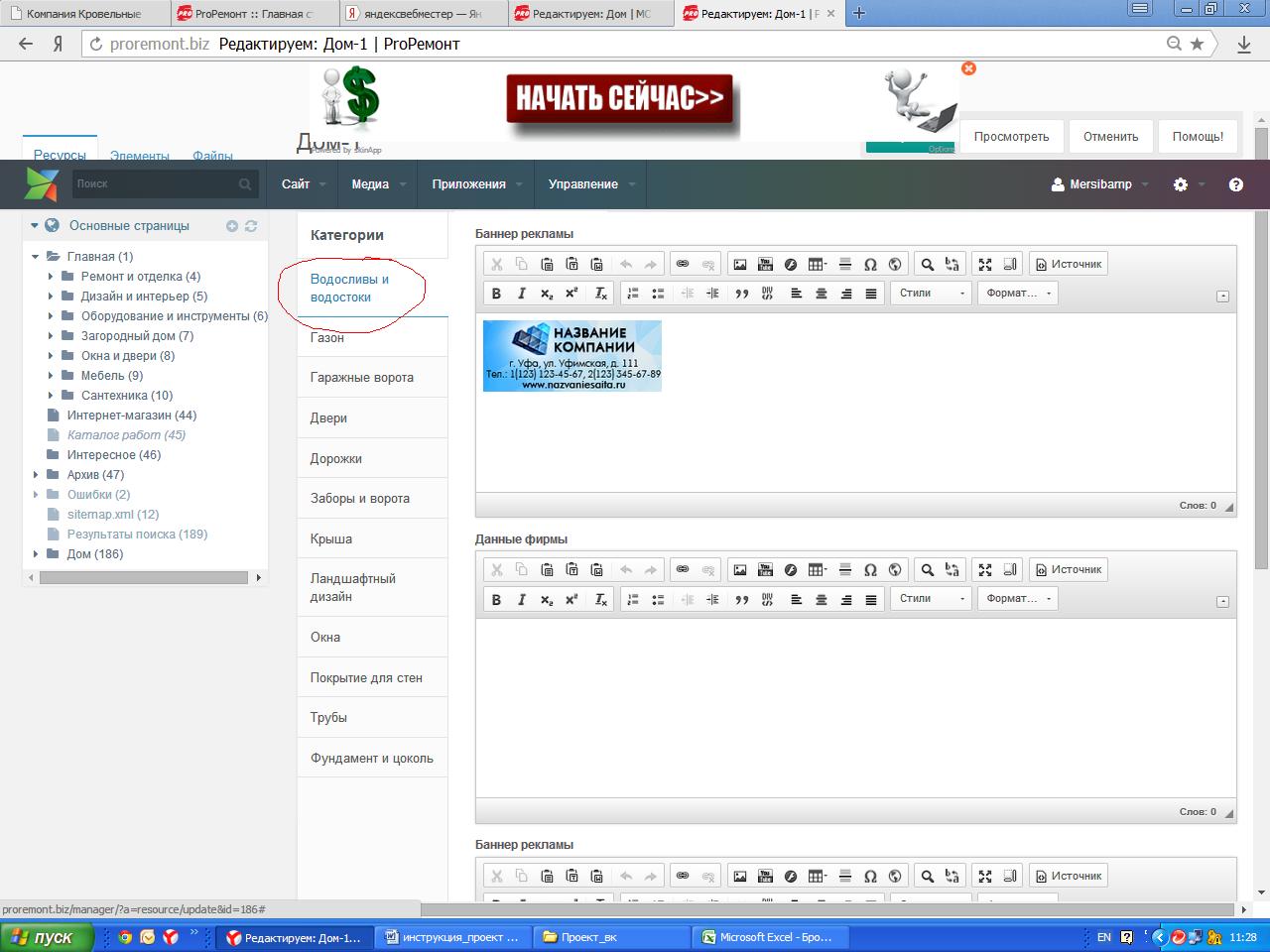Open Стили dropdown in Данные фирмы editor
Image resolution: width=1270 pixels, height=952 pixels.
[931, 599]
